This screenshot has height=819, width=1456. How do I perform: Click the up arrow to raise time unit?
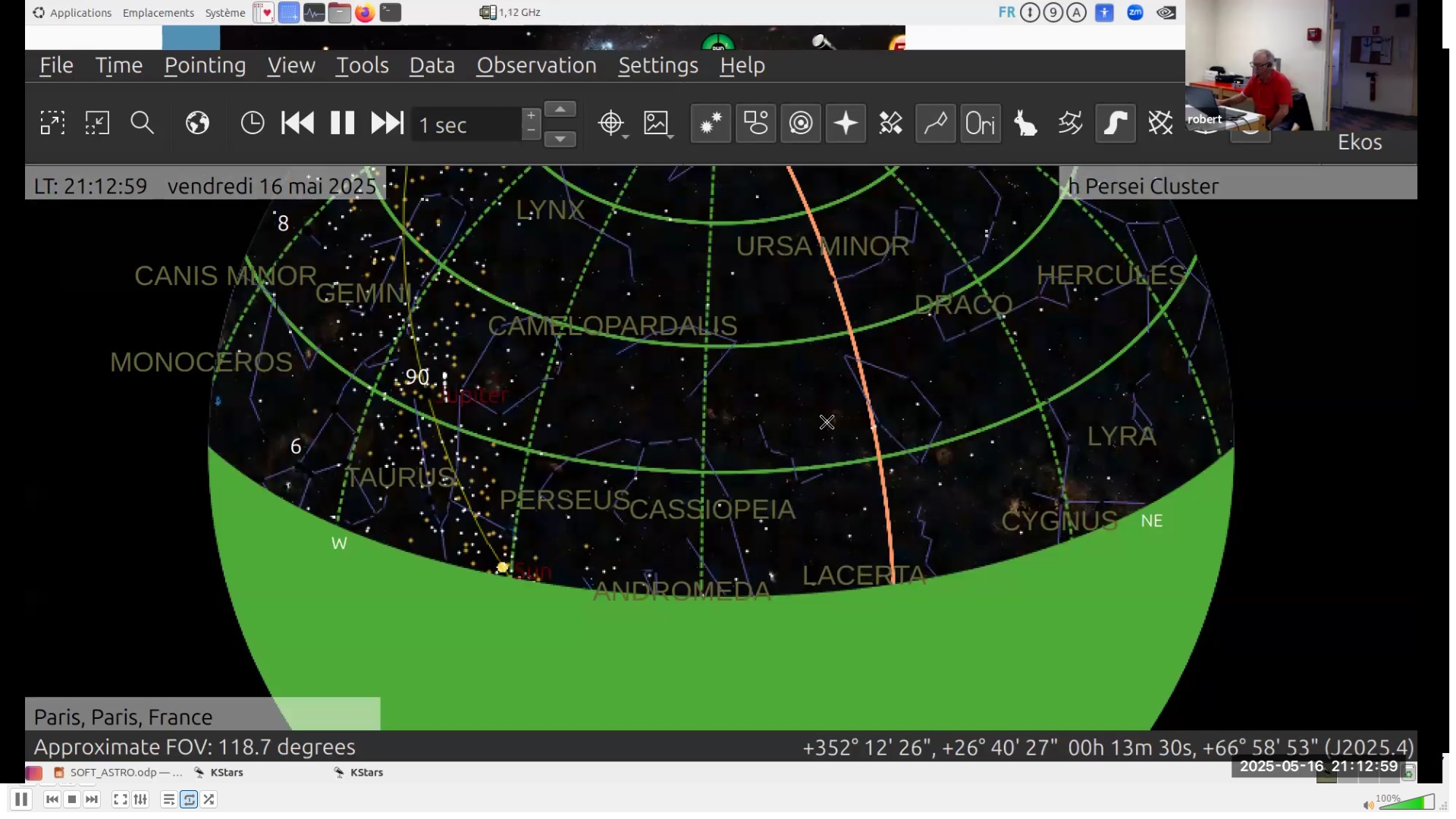tap(560, 110)
